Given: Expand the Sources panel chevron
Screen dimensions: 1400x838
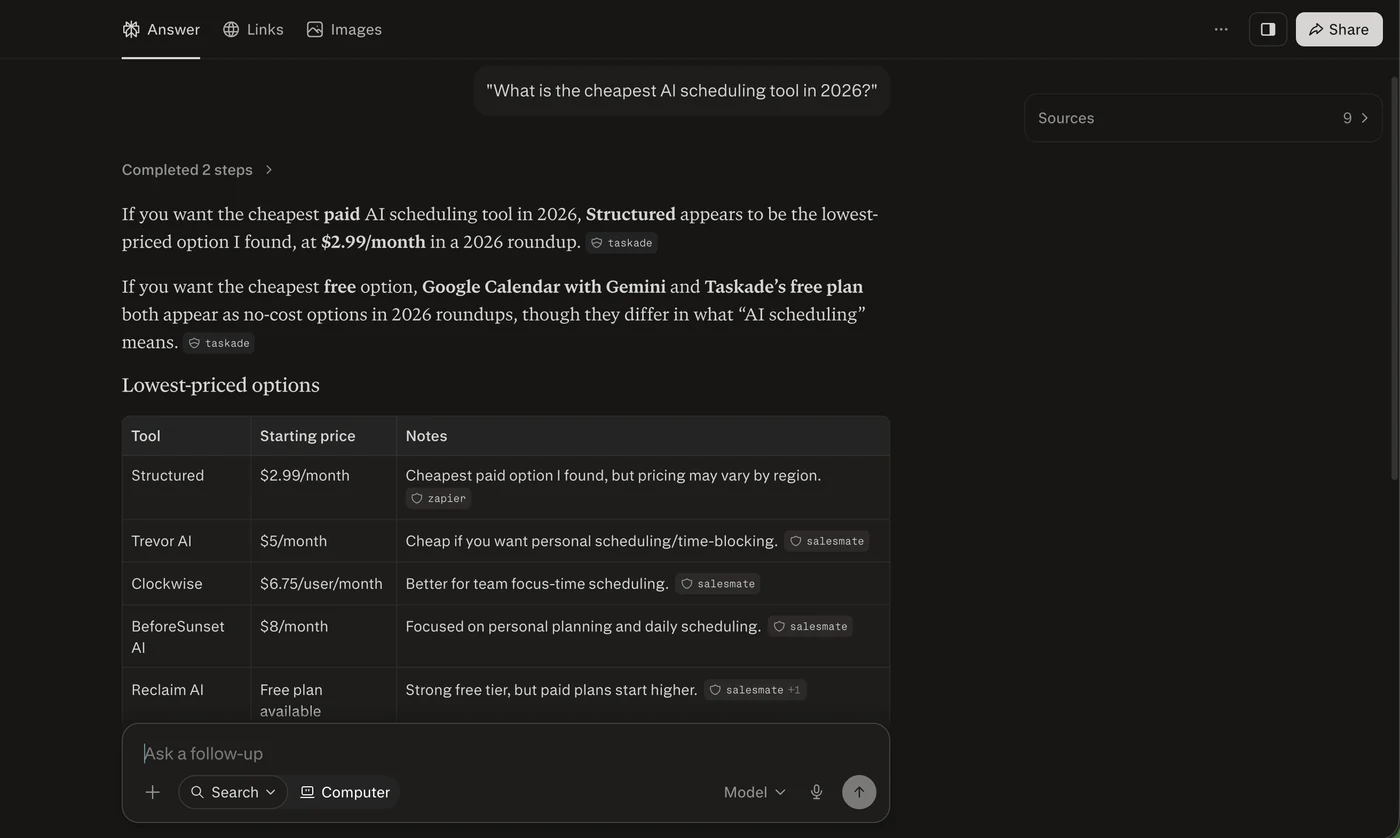Looking at the screenshot, I should (x=1365, y=118).
